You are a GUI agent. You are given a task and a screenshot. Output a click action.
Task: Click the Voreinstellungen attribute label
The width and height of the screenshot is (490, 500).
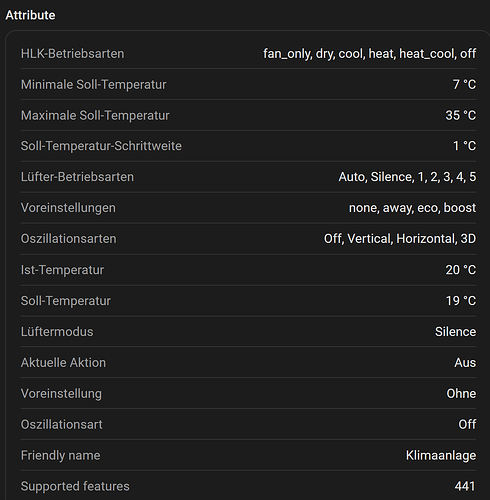pyautogui.click(x=68, y=208)
